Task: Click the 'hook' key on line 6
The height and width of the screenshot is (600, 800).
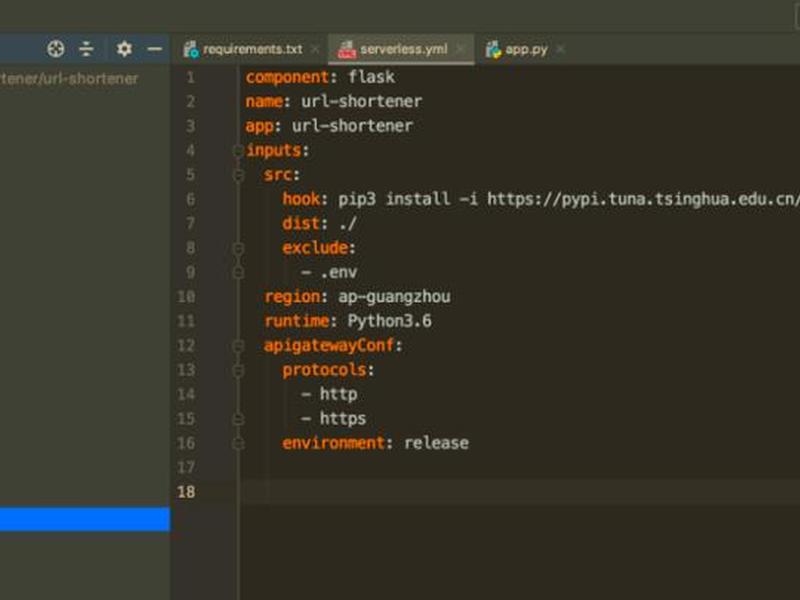Action: [301, 199]
